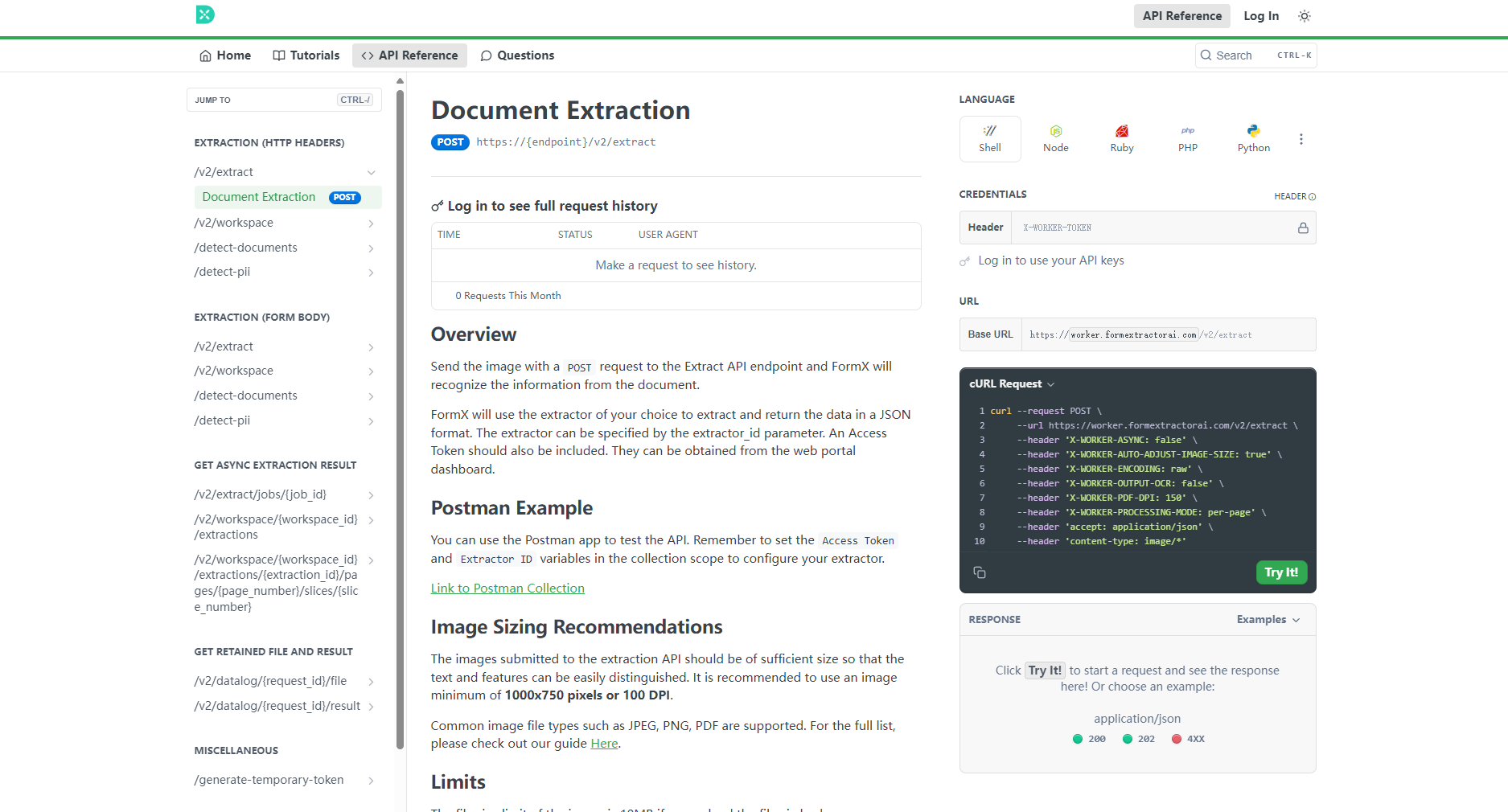Click the Log In link
This screenshot has width=1508, height=812.
(1261, 16)
